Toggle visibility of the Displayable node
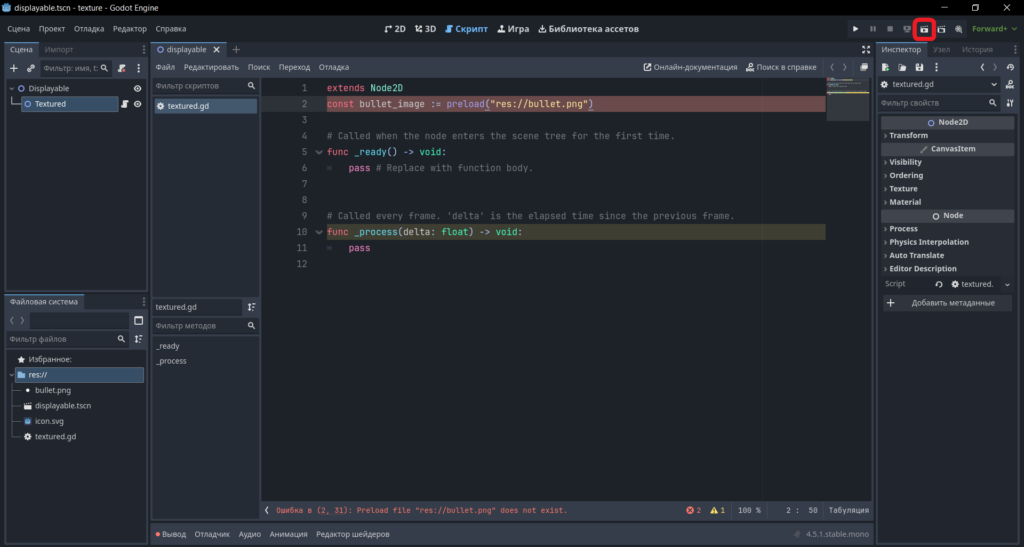Screen dimensions: 1024x547 (x=137, y=88)
